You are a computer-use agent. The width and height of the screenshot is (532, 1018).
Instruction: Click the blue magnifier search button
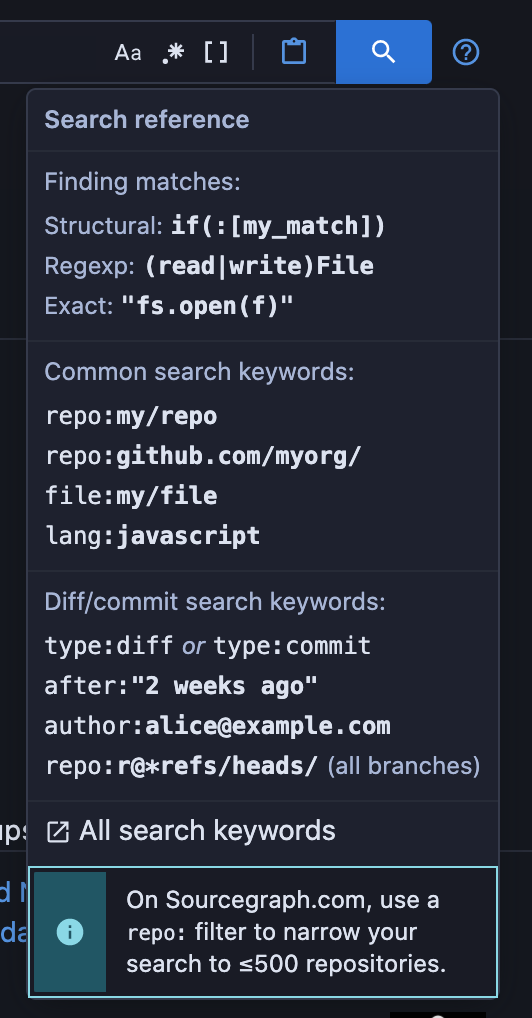(384, 52)
